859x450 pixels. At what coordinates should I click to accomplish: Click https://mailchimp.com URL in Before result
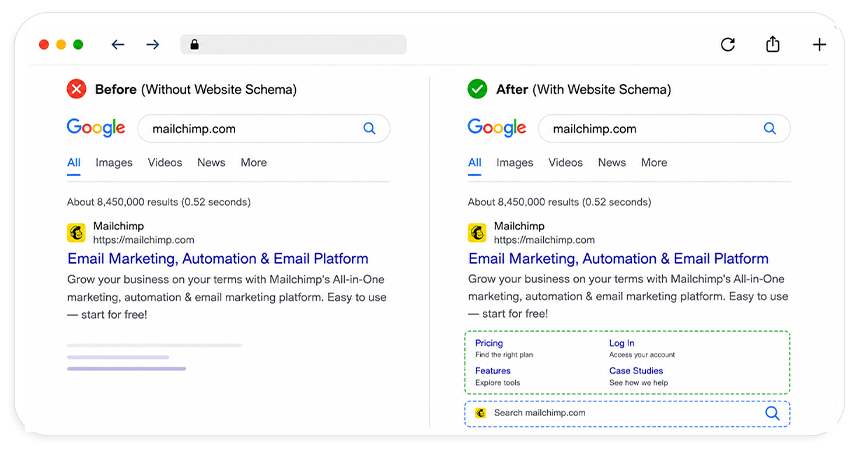144,240
